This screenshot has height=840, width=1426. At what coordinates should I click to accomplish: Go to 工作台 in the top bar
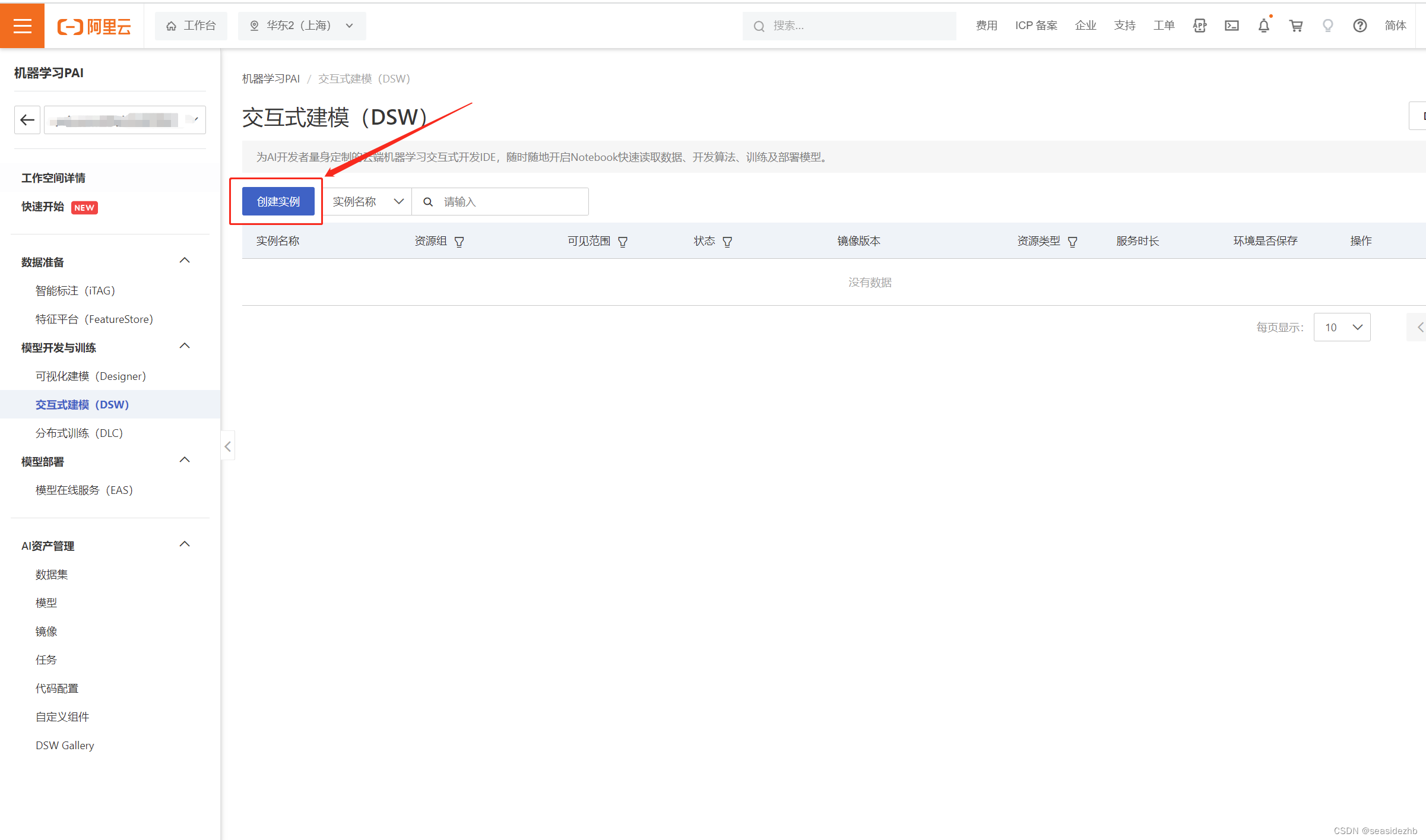tap(191, 26)
